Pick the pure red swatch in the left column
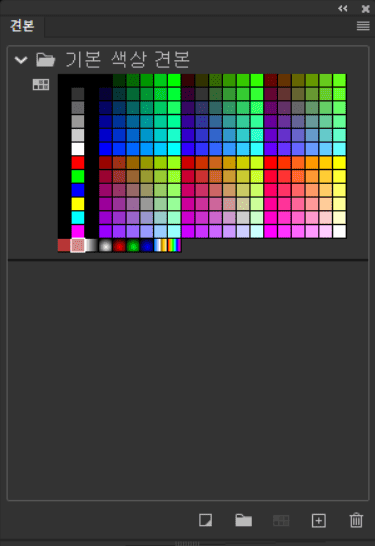 point(78,163)
